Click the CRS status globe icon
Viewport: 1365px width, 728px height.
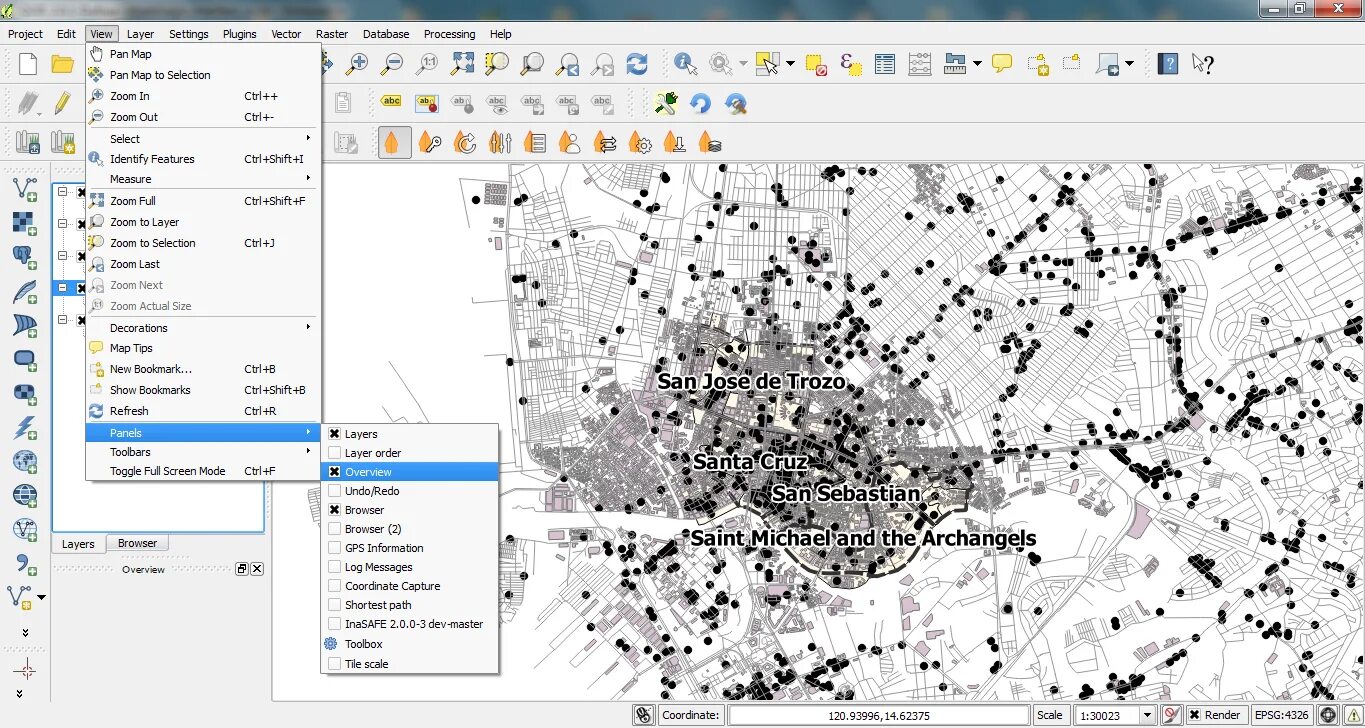tap(1328, 715)
